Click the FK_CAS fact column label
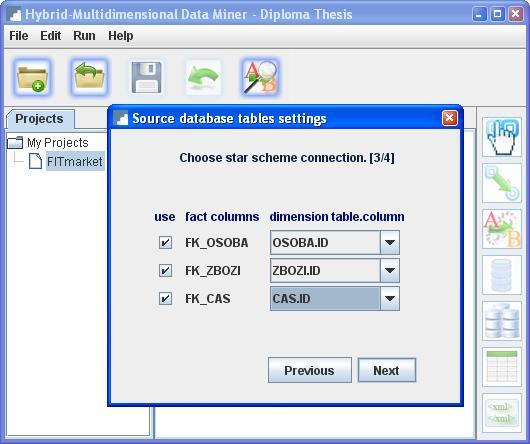This screenshot has width=530, height=444. (x=208, y=299)
